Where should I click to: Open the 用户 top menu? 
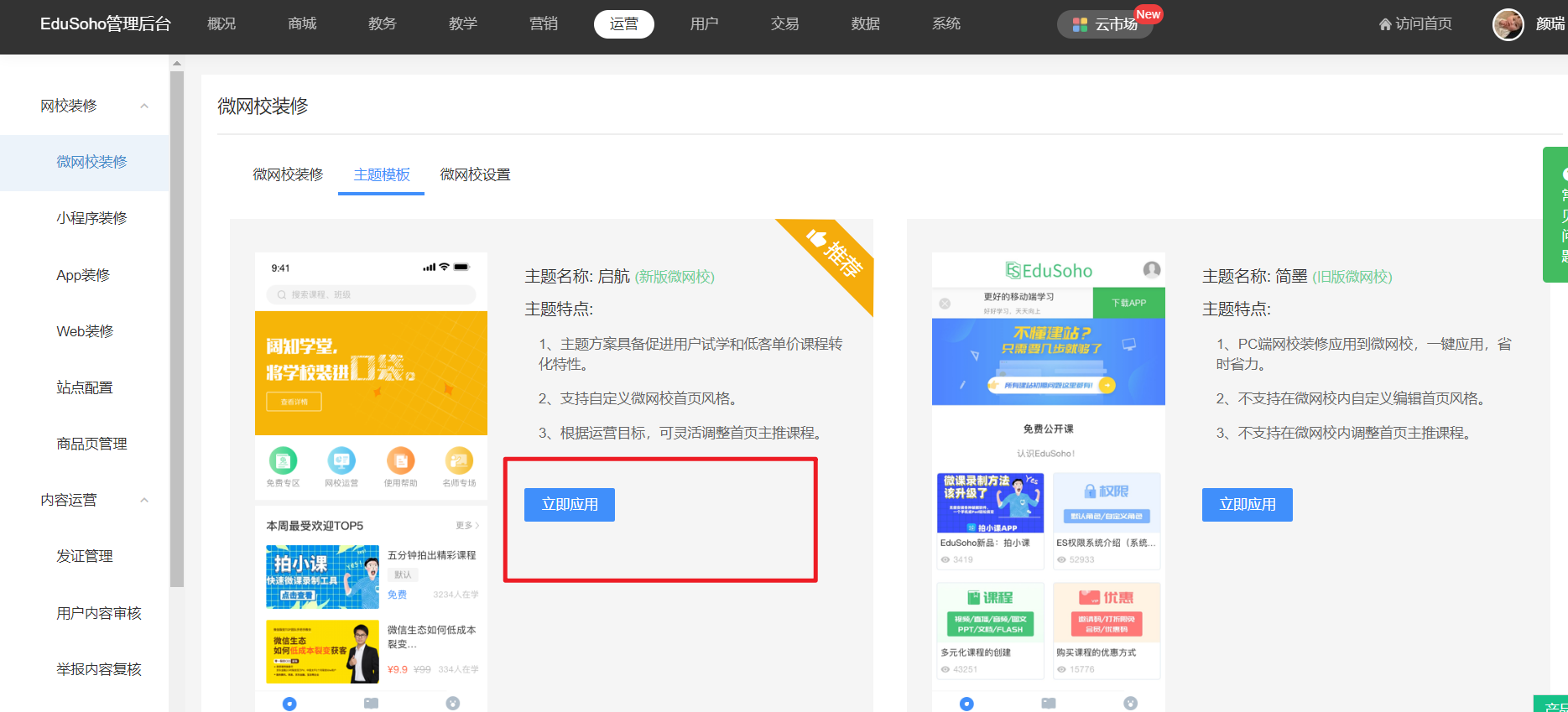click(705, 24)
